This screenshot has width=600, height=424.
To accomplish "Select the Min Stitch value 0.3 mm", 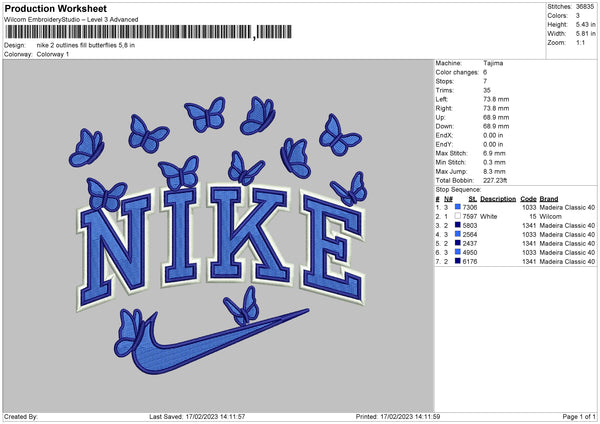I will (494, 162).
